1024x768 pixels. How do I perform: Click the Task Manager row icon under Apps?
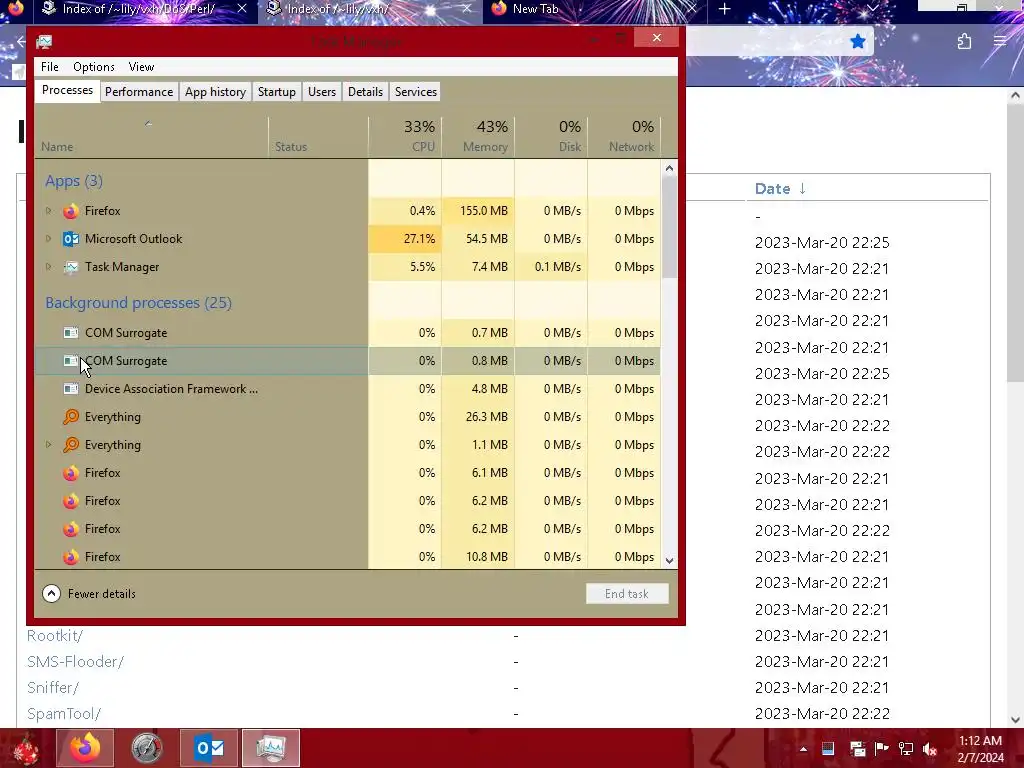point(71,267)
